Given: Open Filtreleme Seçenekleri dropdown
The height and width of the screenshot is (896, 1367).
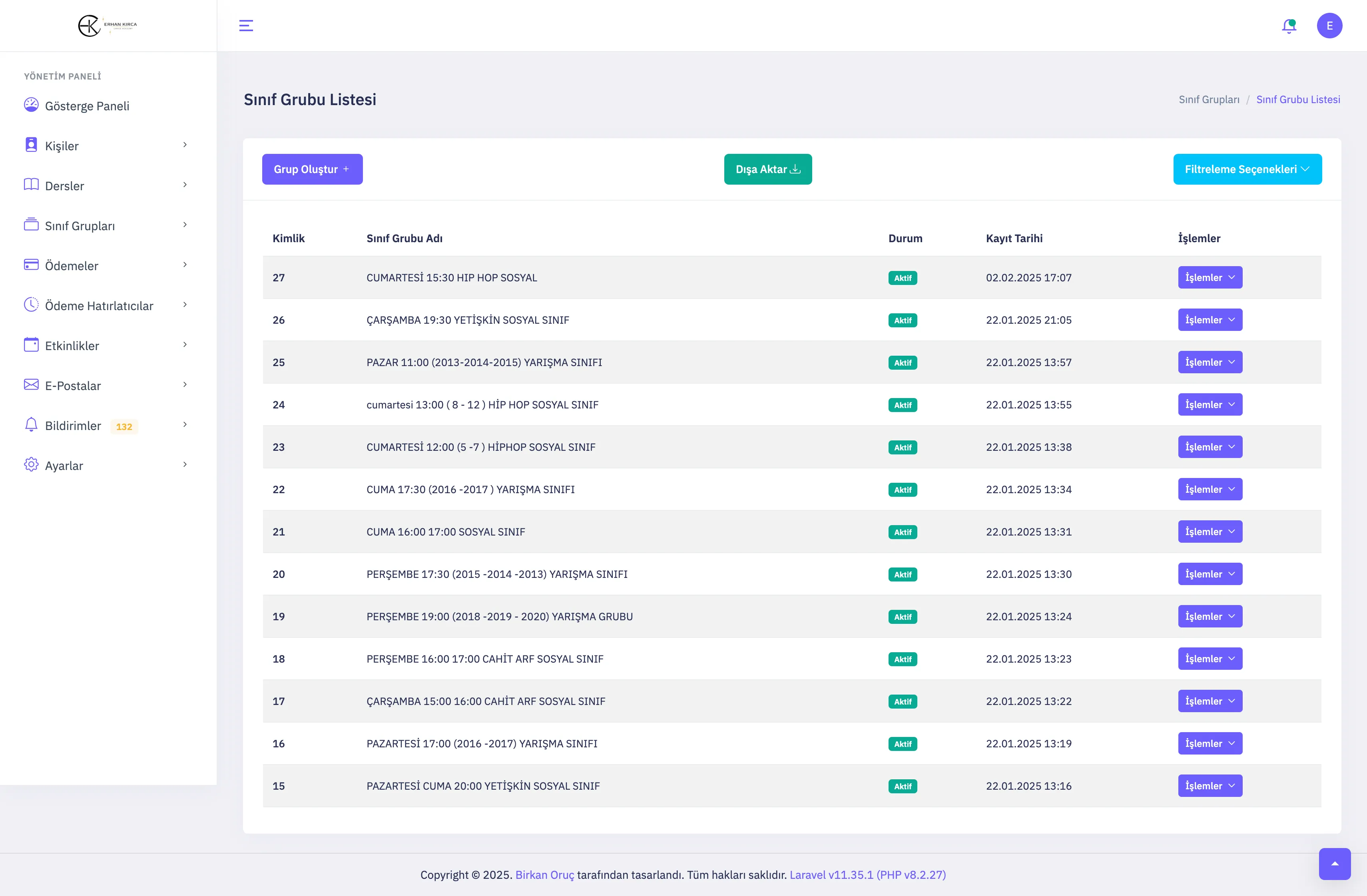Looking at the screenshot, I should (1247, 169).
